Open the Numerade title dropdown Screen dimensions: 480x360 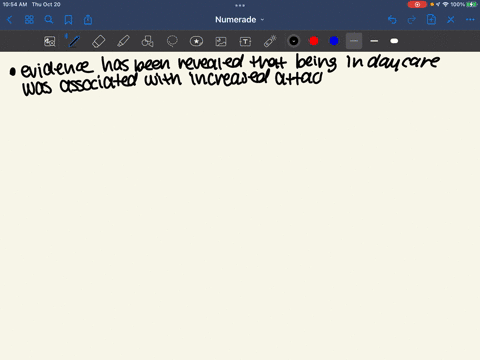coord(239,20)
